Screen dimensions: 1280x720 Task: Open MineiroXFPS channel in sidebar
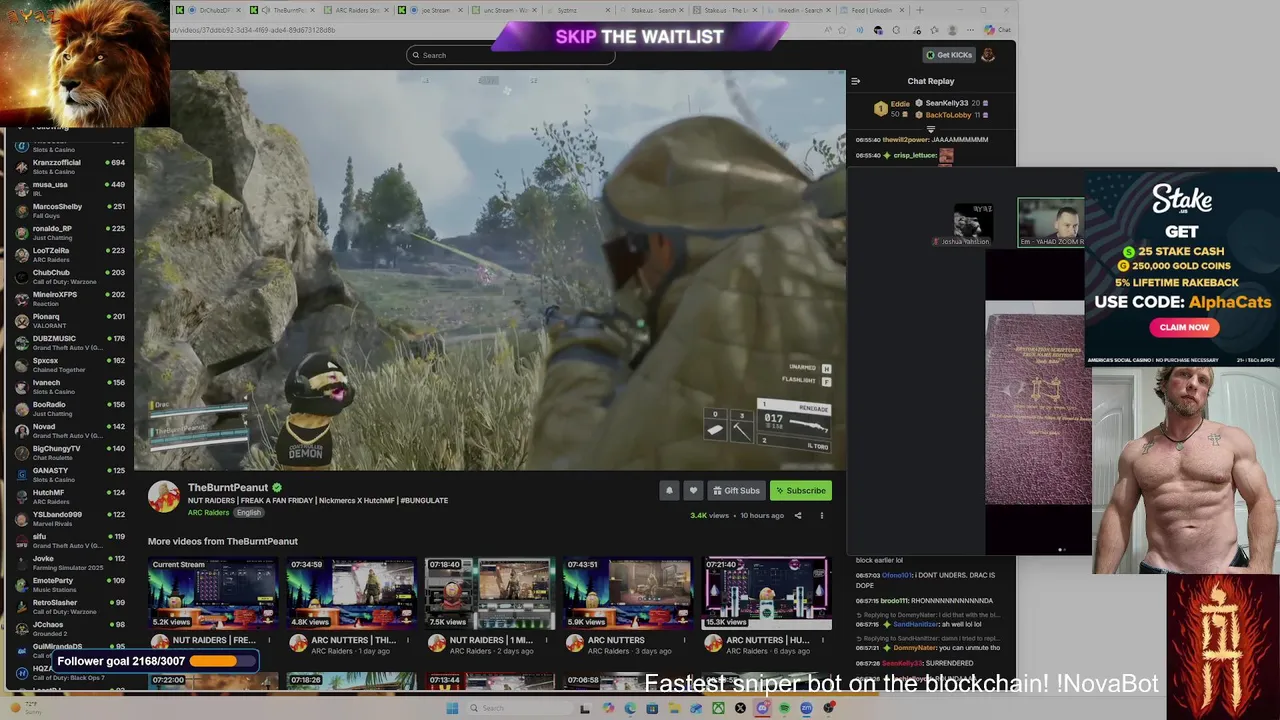[x=69, y=298]
